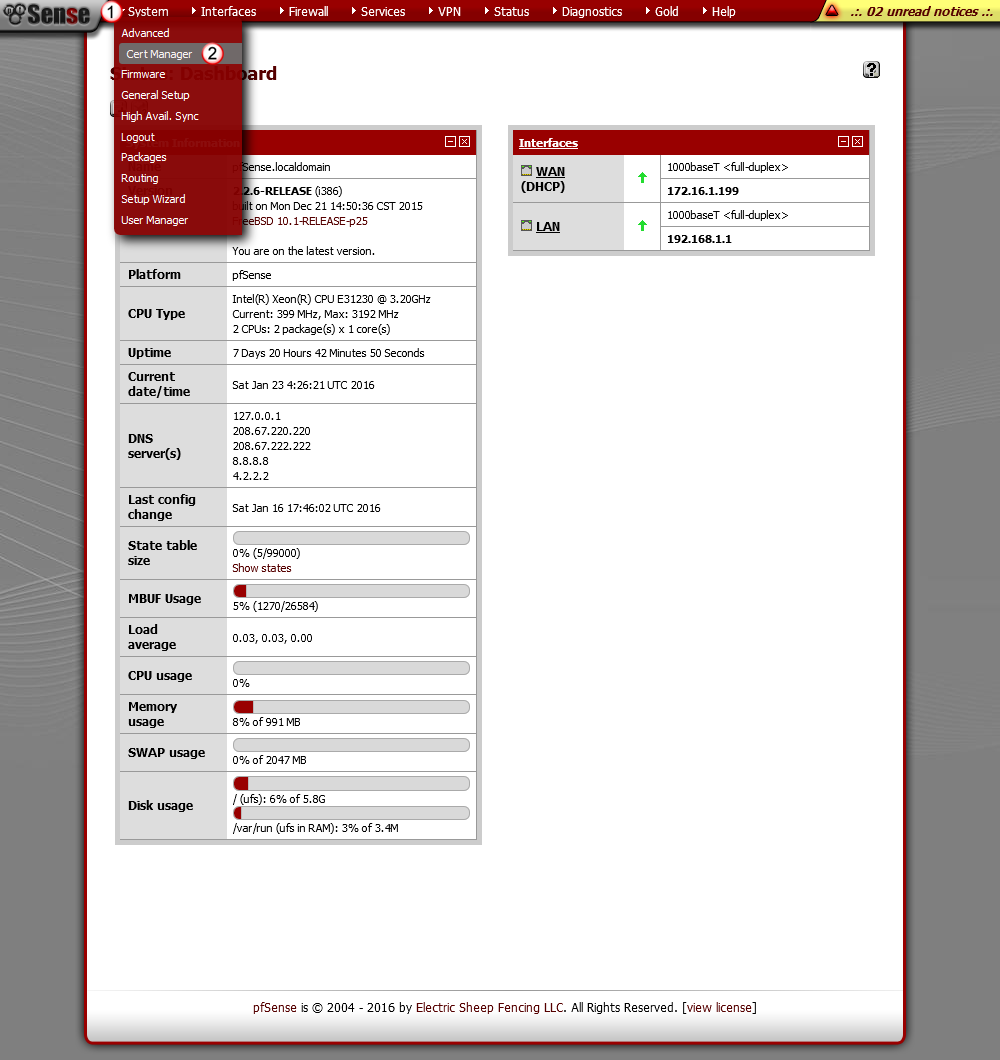Viewport: 1000px width, 1060px height.
Task: Click LAN IP address 192.168.1.1
Action: (699, 239)
